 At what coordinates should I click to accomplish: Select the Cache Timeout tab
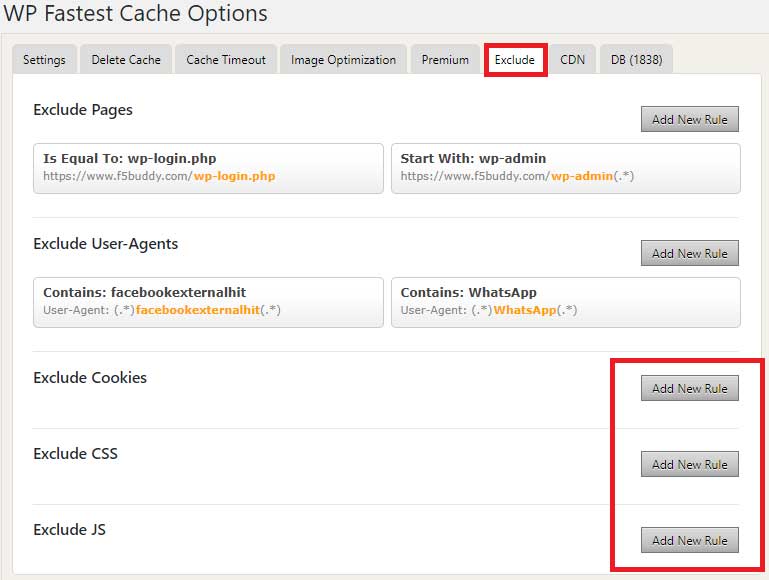[226, 59]
